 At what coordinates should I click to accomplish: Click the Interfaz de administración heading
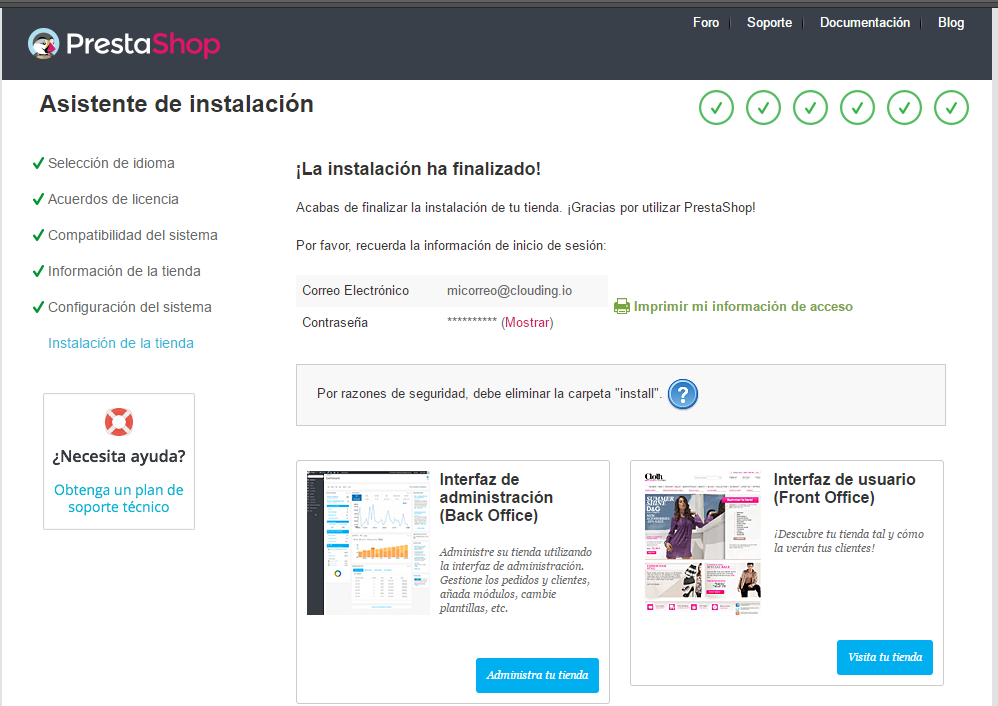(496, 497)
